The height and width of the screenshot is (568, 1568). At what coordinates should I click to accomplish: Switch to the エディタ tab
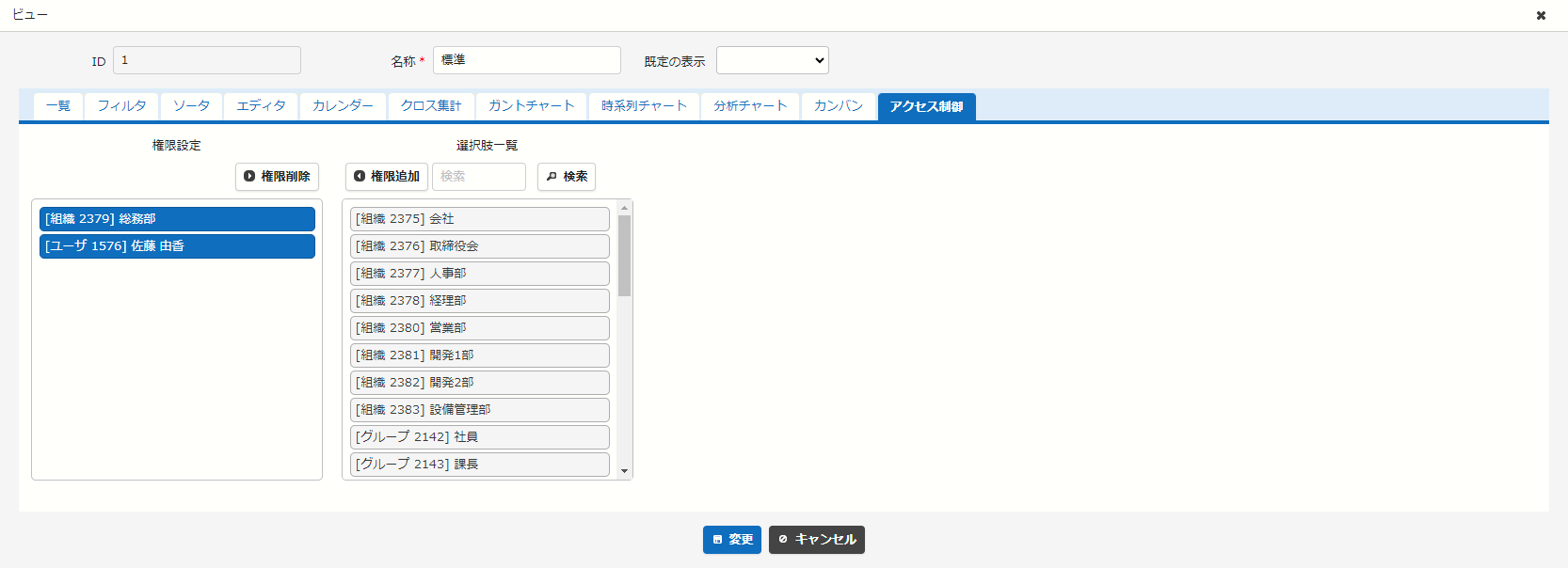[x=261, y=106]
